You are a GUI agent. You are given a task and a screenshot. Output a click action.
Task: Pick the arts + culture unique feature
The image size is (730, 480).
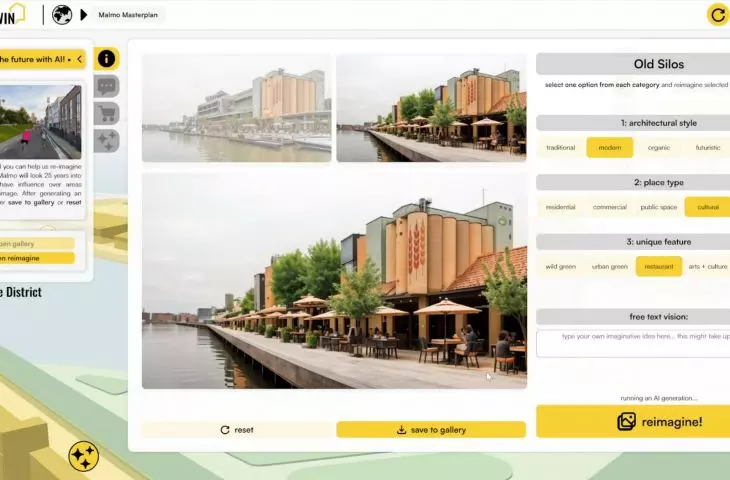pos(707,267)
